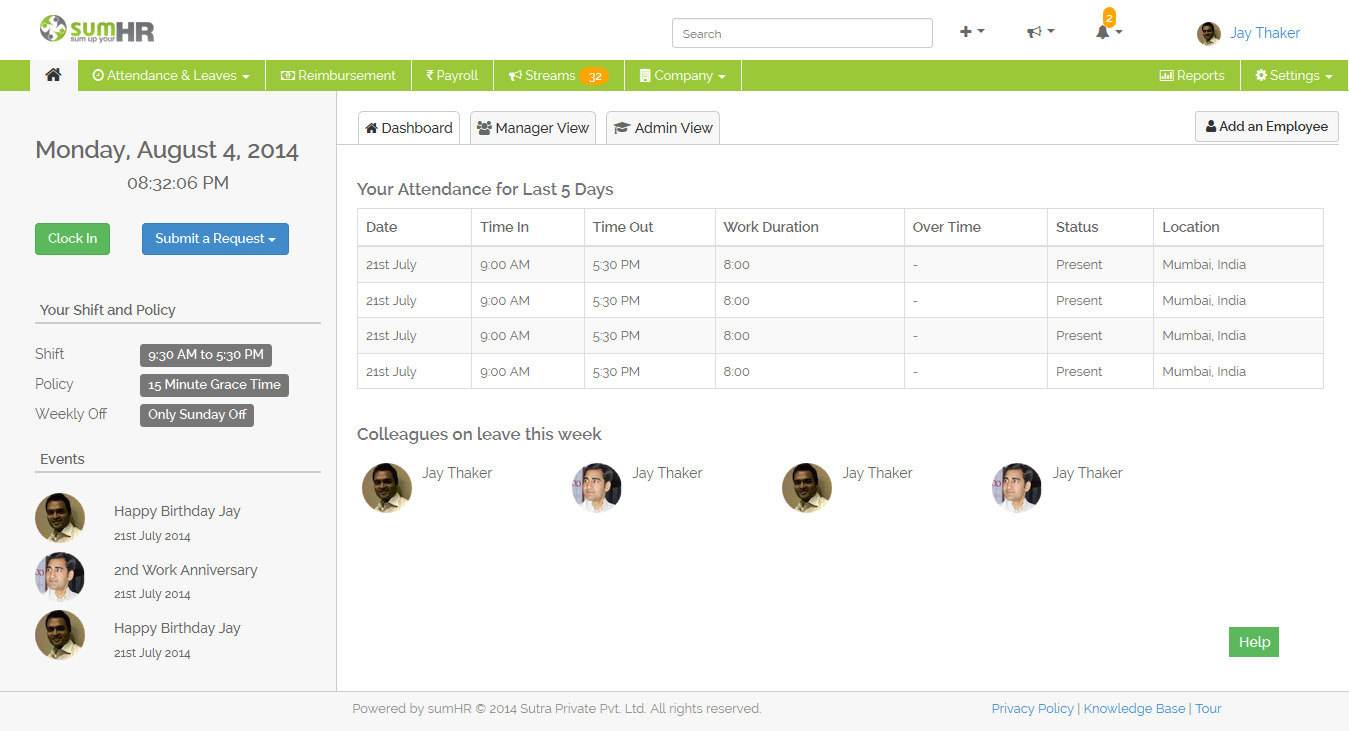Click the Your Shift and Policy heading
This screenshot has width=1349, height=731.
point(107,310)
